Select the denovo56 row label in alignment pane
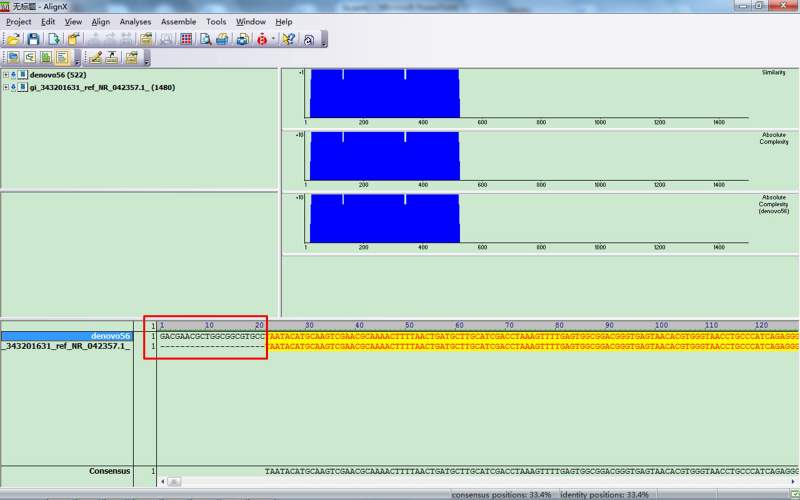 click(x=67, y=337)
